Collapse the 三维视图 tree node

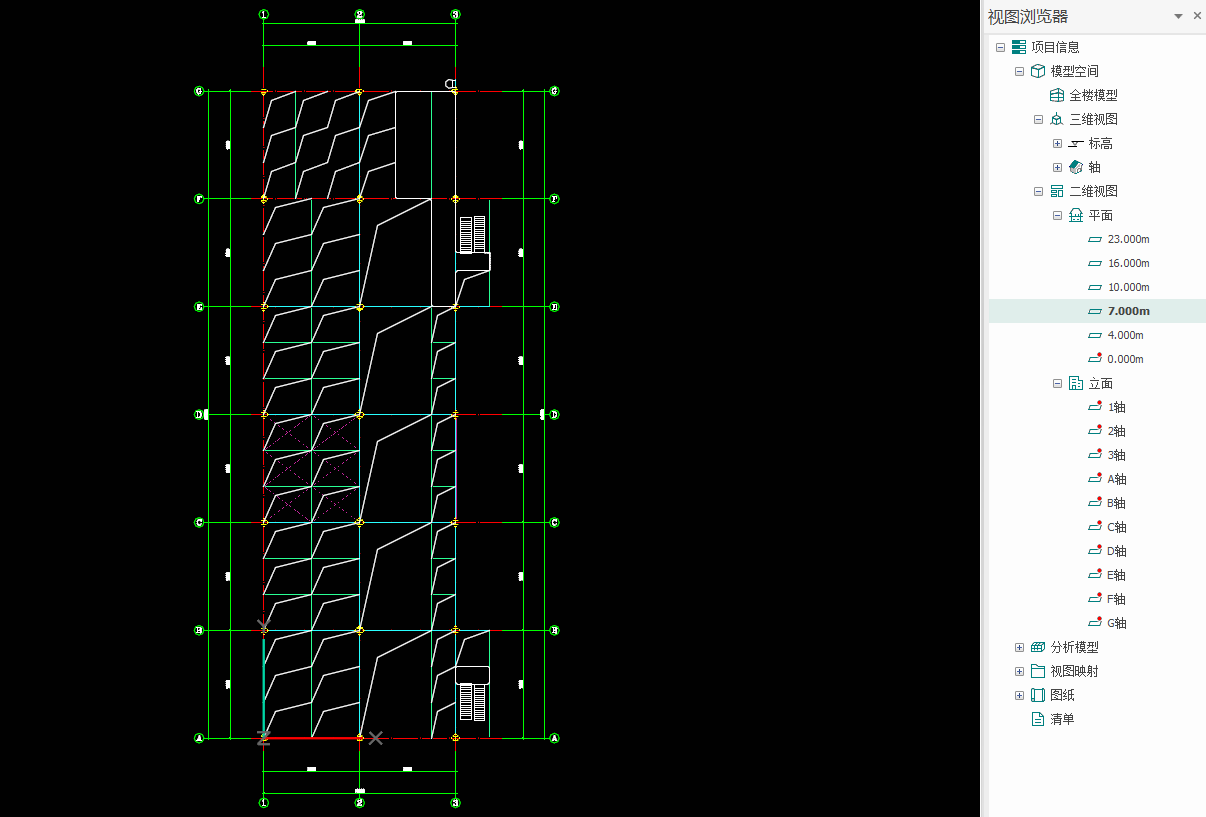[x=1038, y=119]
